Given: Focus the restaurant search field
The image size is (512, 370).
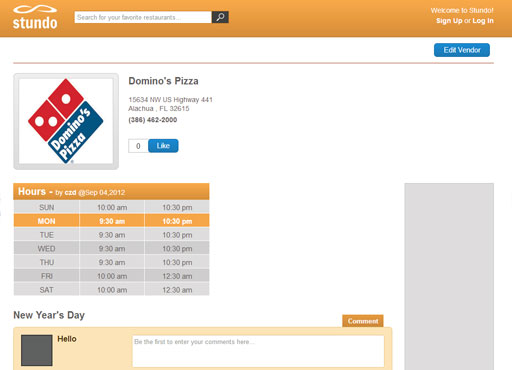Looking at the screenshot, I should coord(143,17).
